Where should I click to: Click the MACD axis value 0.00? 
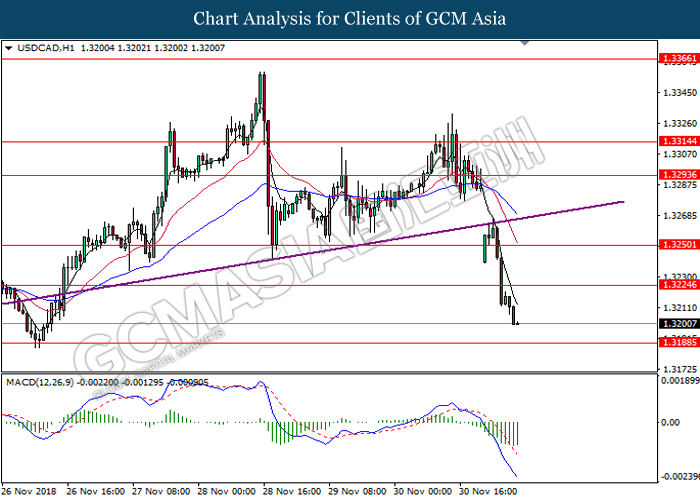click(670, 422)
